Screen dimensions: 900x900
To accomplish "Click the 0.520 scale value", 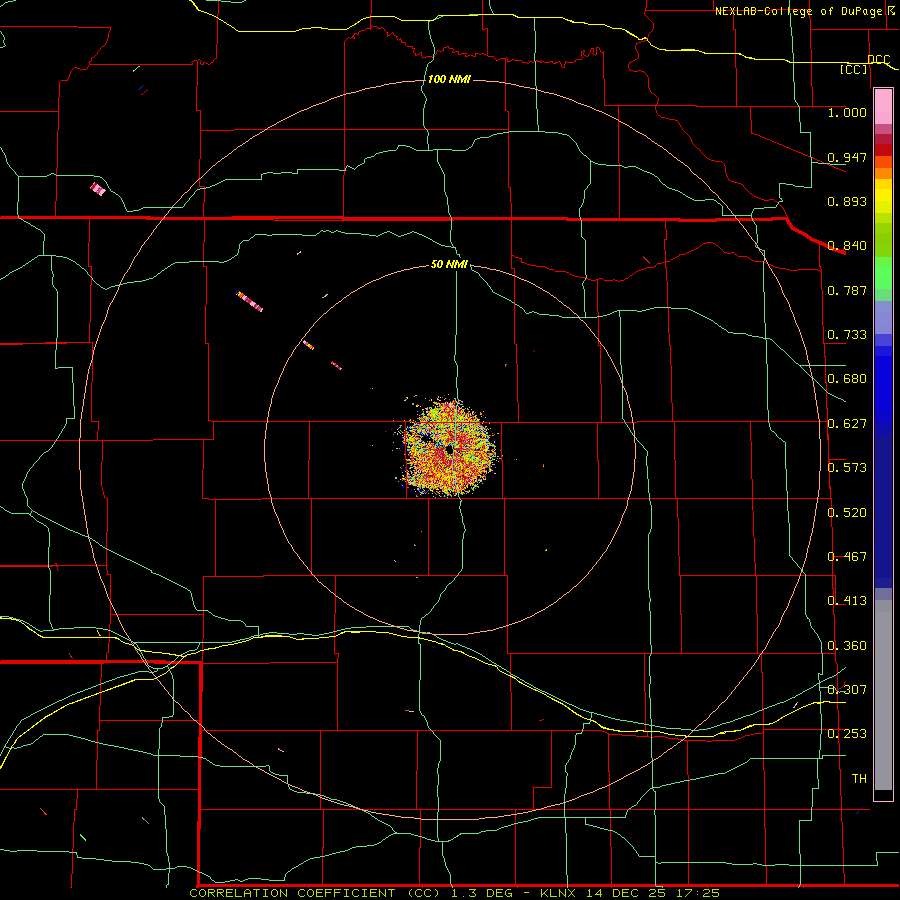I will click(847, 513).
